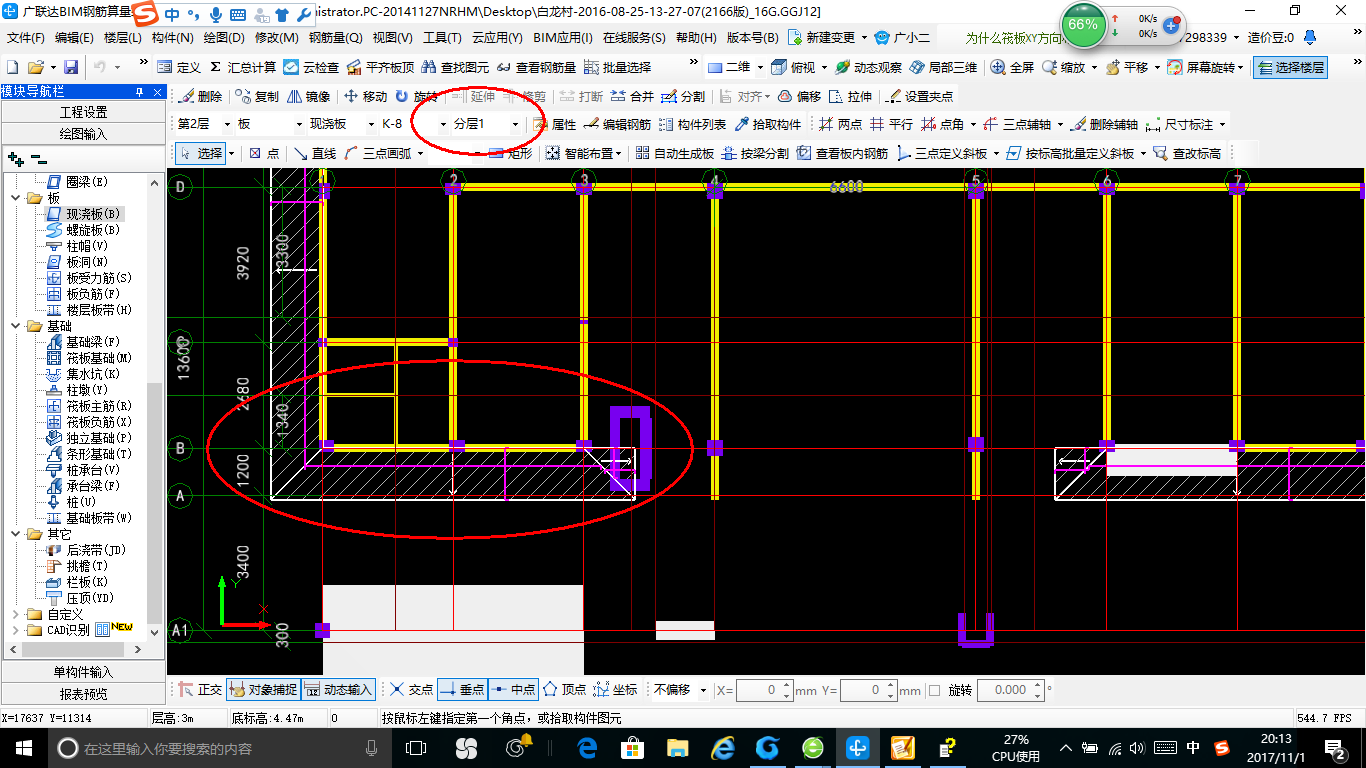
Task: Open the 分层1 layer dropdown
Action: [515, 124]
